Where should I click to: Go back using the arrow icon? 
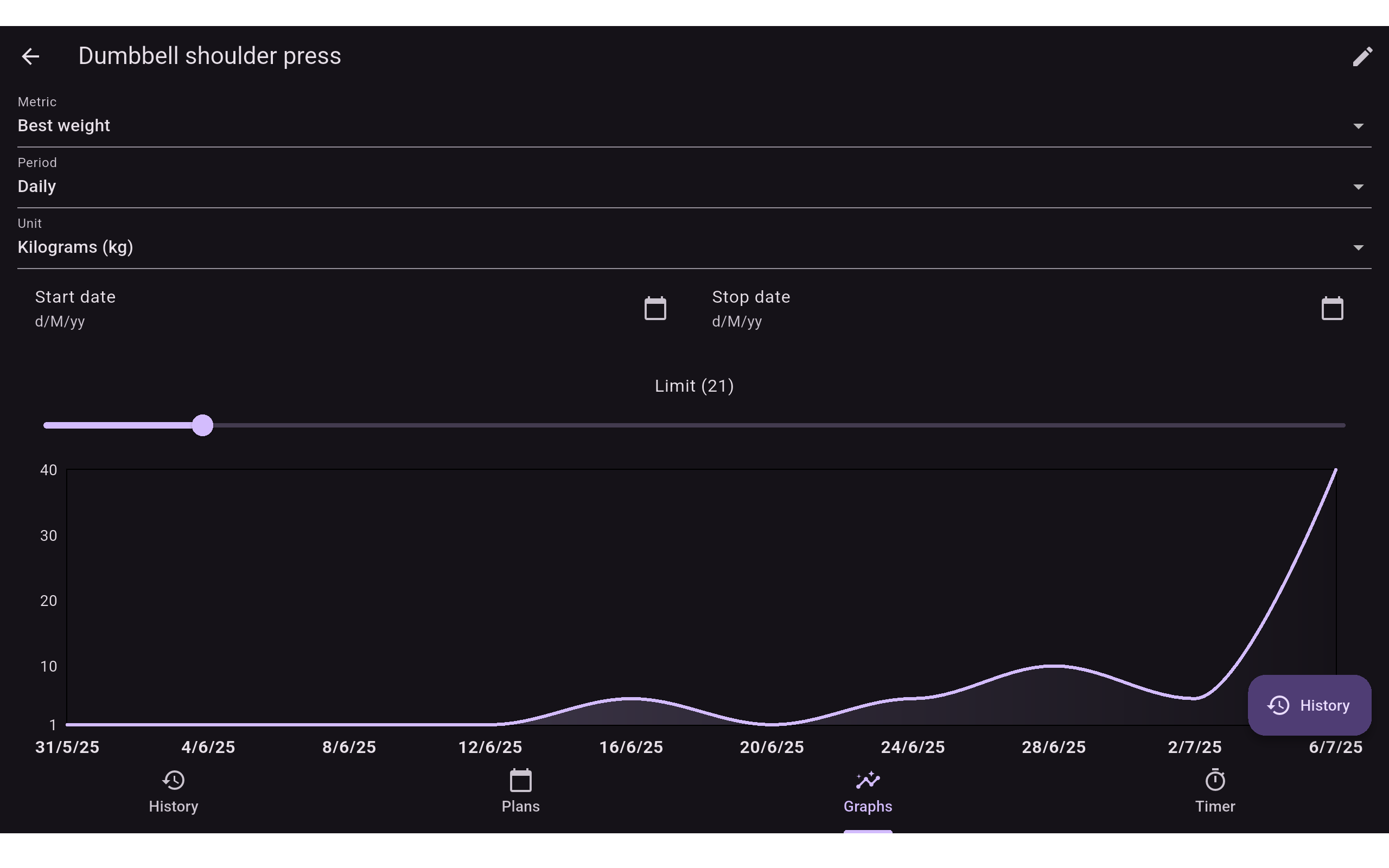tap(30, 56)
